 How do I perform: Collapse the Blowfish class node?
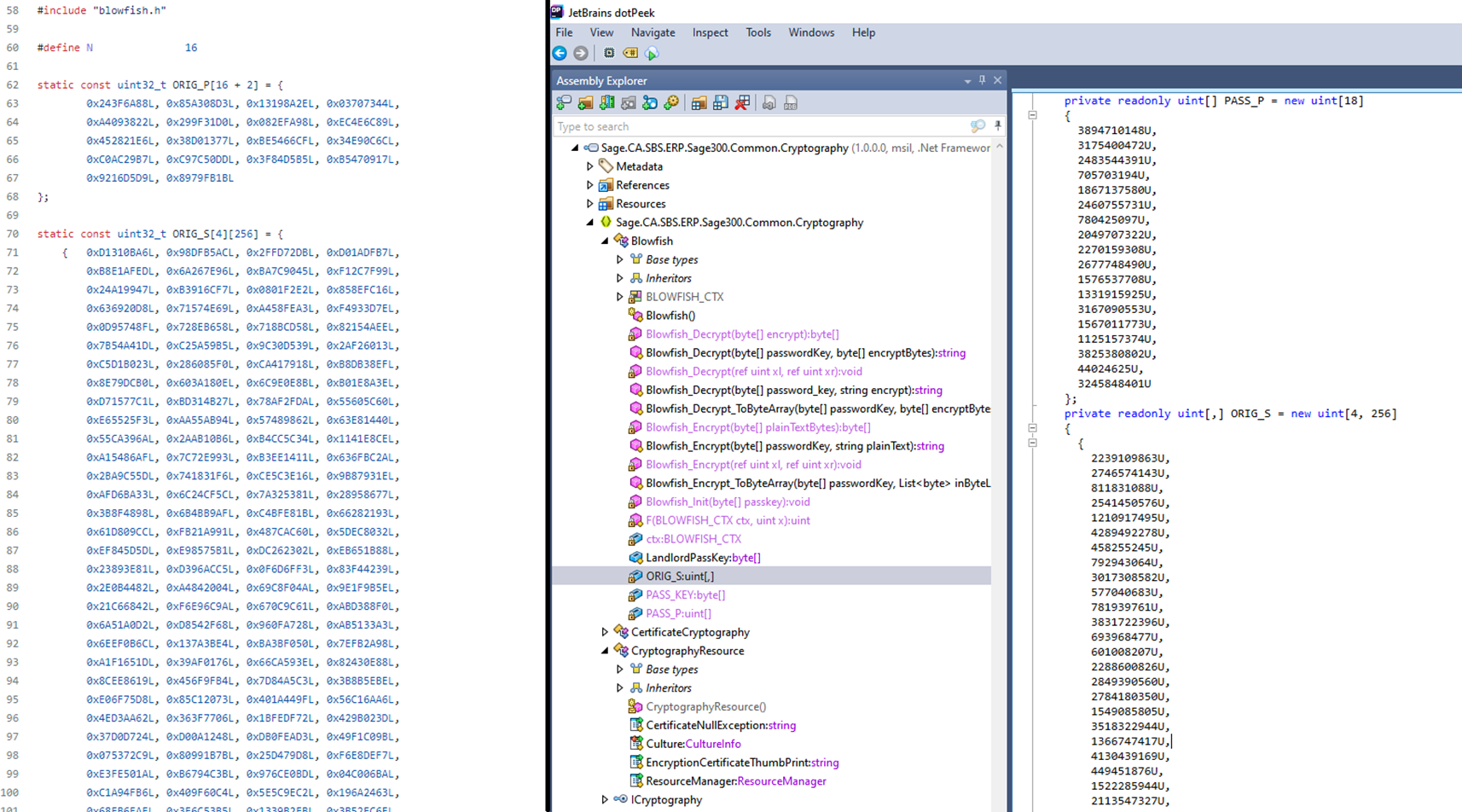pyautogui.click(x=605, y=241)
